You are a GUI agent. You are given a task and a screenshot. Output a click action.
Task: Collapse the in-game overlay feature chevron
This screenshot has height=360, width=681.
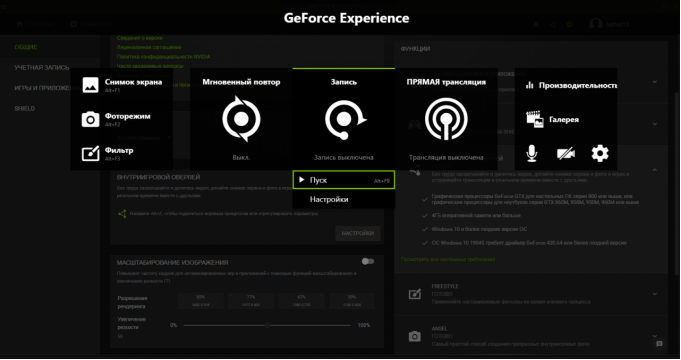[x=655, y=170]
